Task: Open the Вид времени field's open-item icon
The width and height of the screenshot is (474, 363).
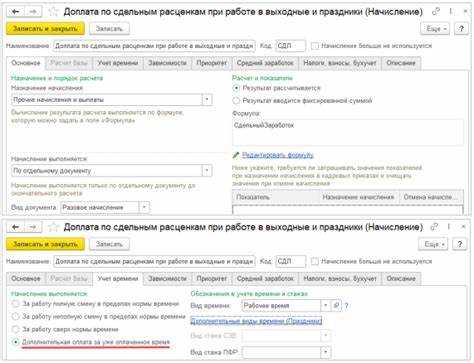Action: pos(336,305)
